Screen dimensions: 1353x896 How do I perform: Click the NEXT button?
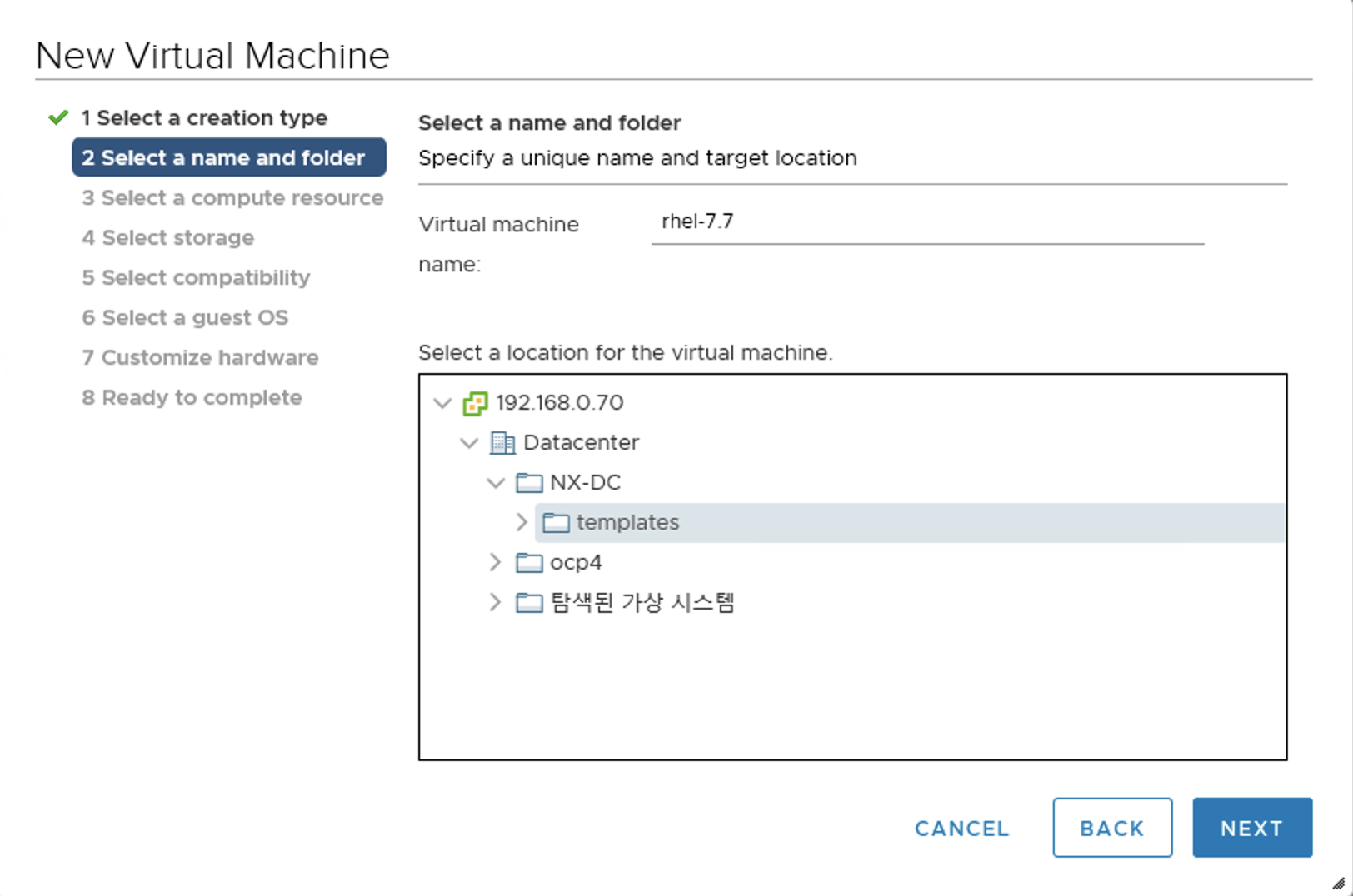(1252, 828)
